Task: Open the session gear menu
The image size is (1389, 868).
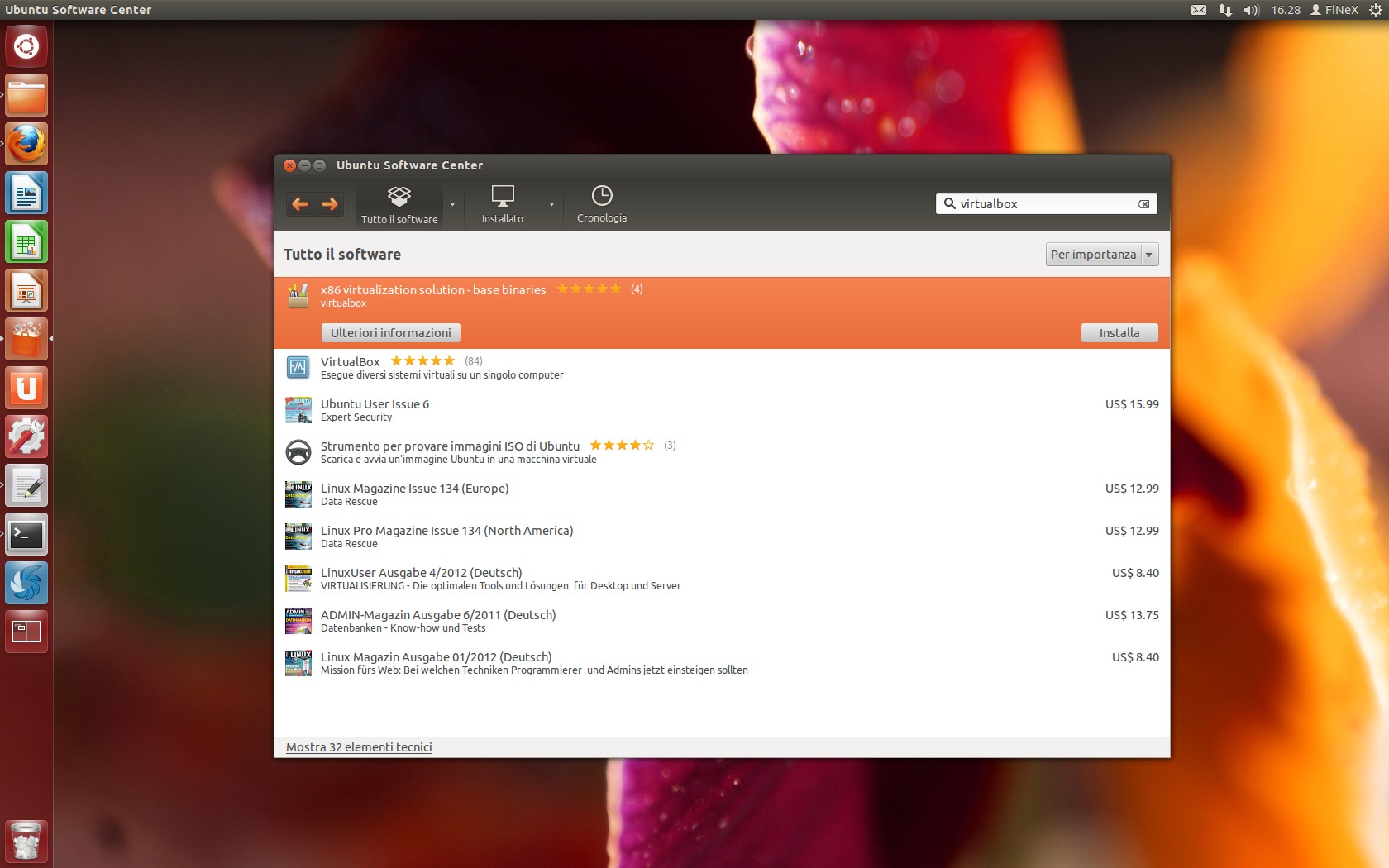Action: (1376, 10)
